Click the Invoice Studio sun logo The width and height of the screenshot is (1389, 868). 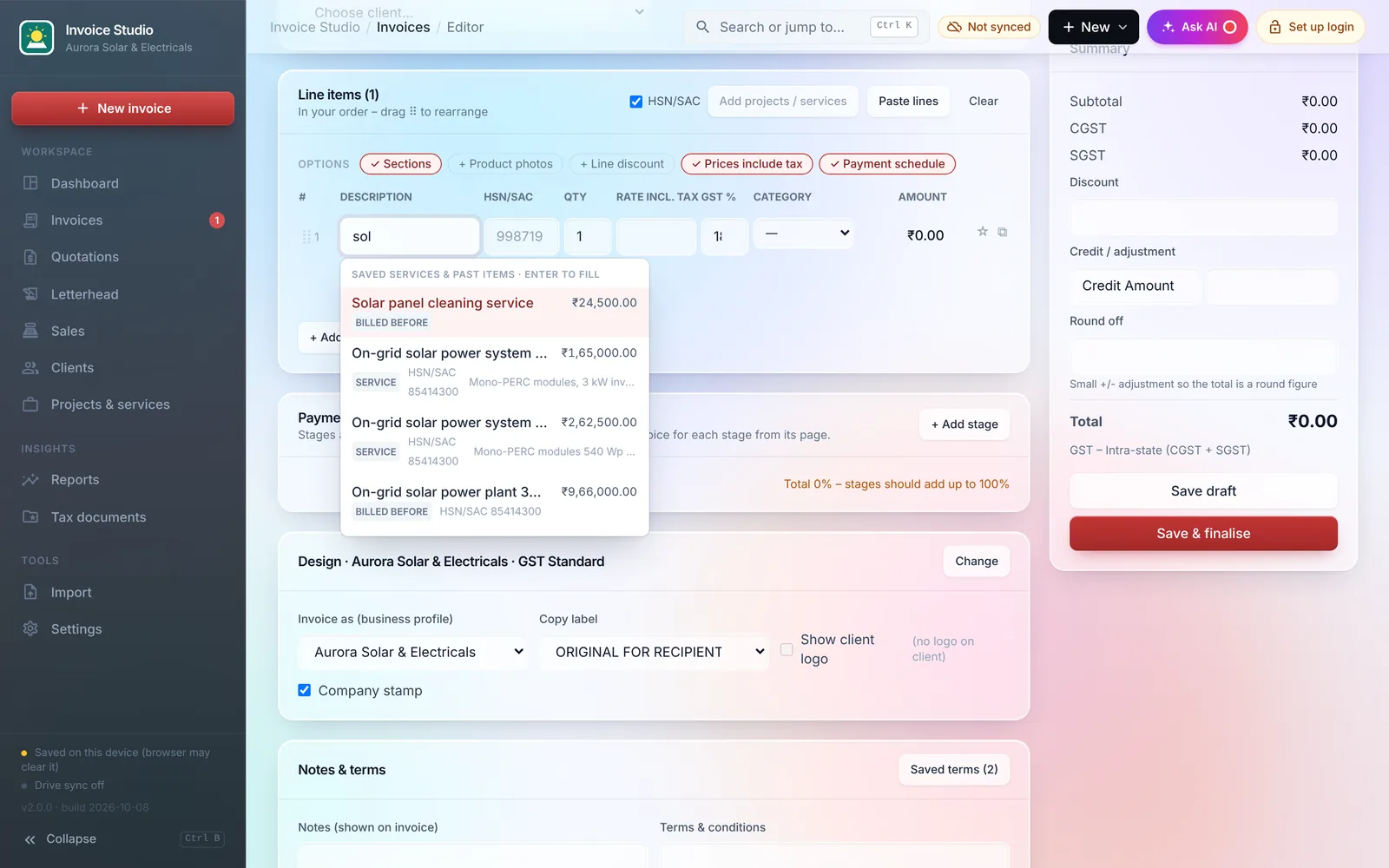pyautogui.click(x=36, y=38)
